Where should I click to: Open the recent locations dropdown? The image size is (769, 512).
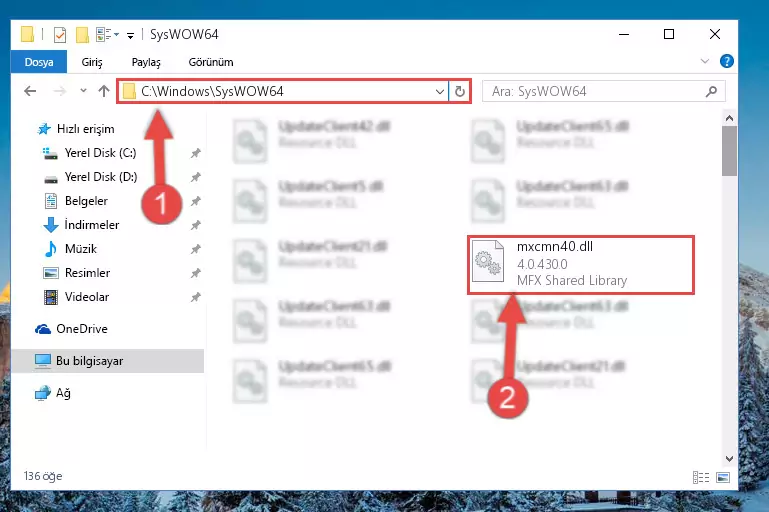pos(83,91)
